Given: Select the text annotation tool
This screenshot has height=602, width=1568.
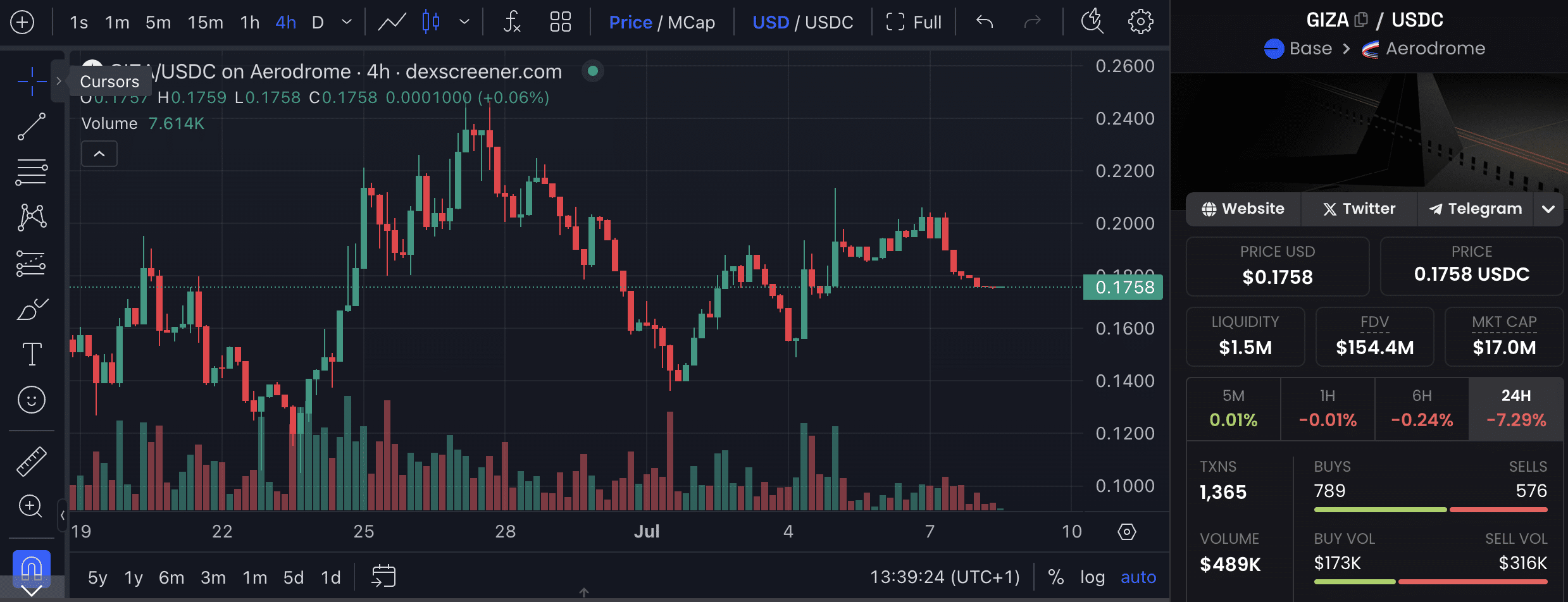Looking at the screenshot, I should [x=32, y=354].
